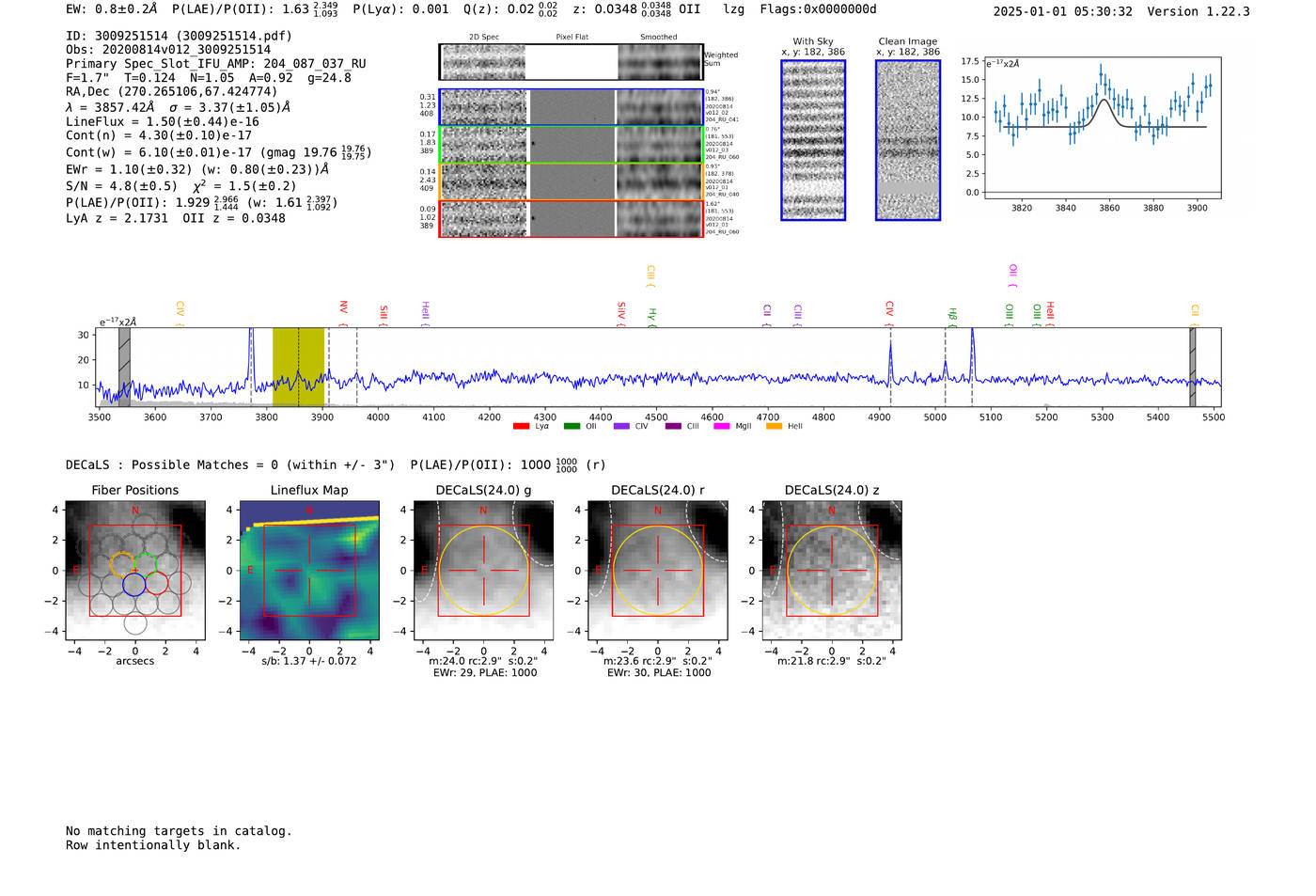The image size is (1316, 896).
Task: Click the red fiber circle in Fiber Positions
Action: (156, 583)
